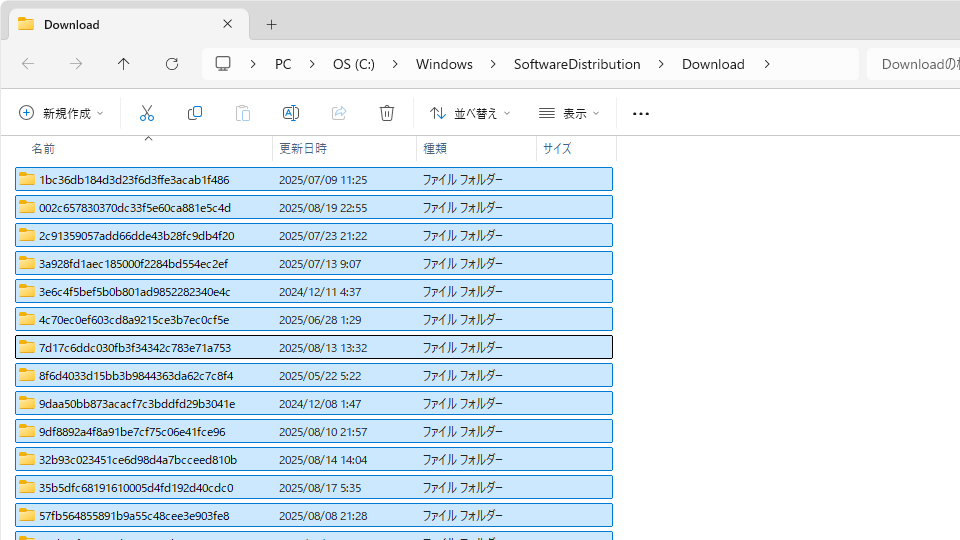Image resolution: width=960 pixels, height=540 pixels.
Task: Sort by 更新日時 column header
Action: click(x=303, y=149)
